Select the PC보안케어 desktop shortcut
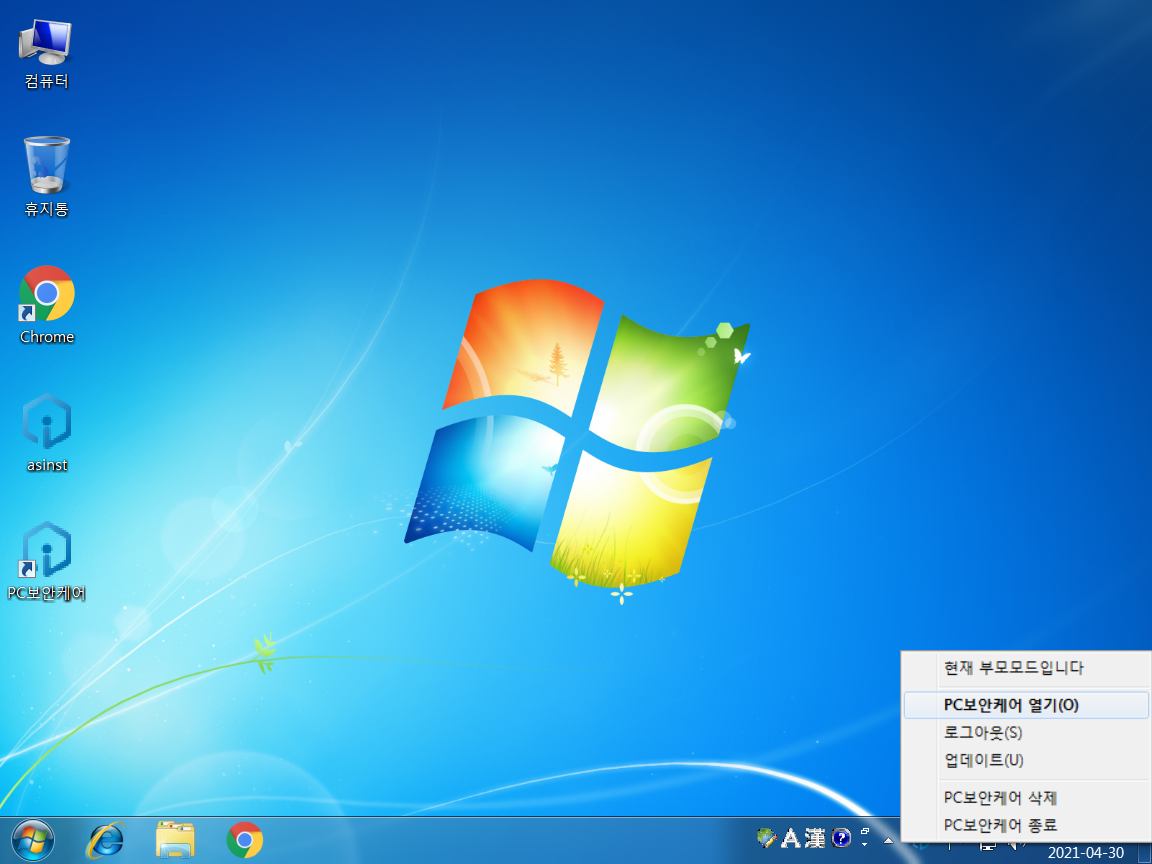Screen dimensions: 1152x864 click(x=46, y=561)
